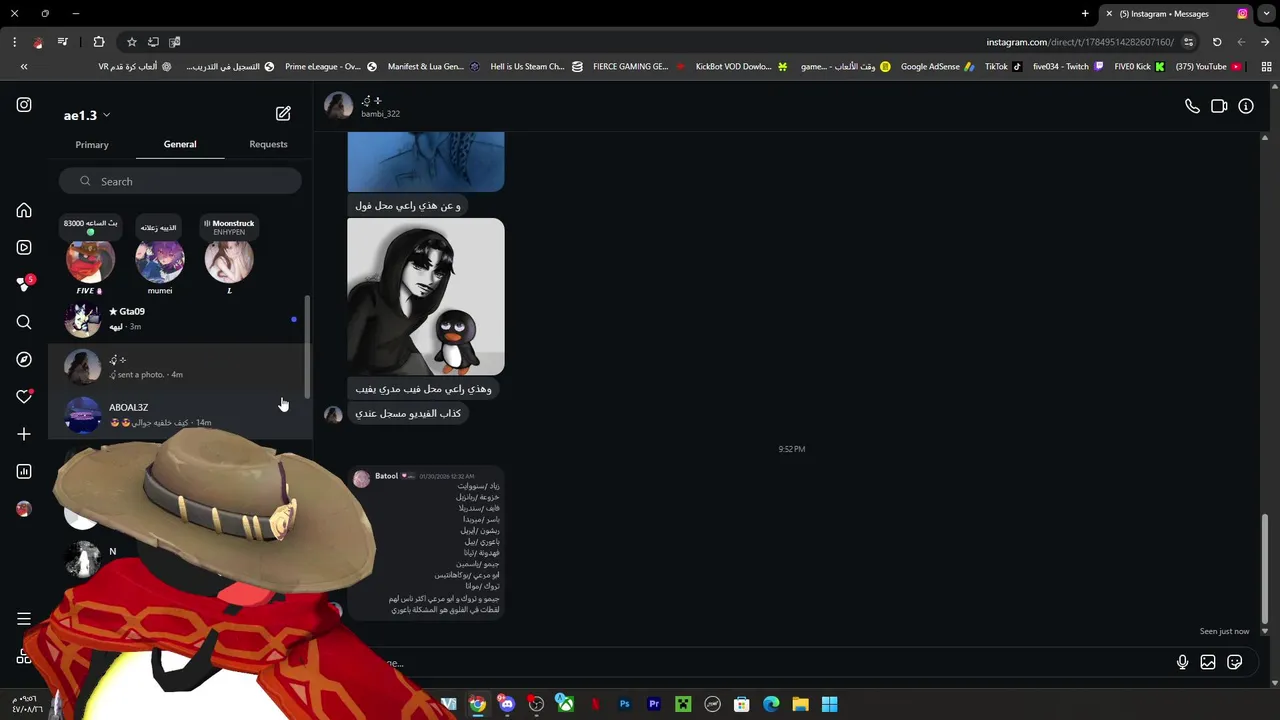Open the ABOAL3Z conversation
Image resolution: width=1280 pixels, height=720 pixels.
(180, 414)
